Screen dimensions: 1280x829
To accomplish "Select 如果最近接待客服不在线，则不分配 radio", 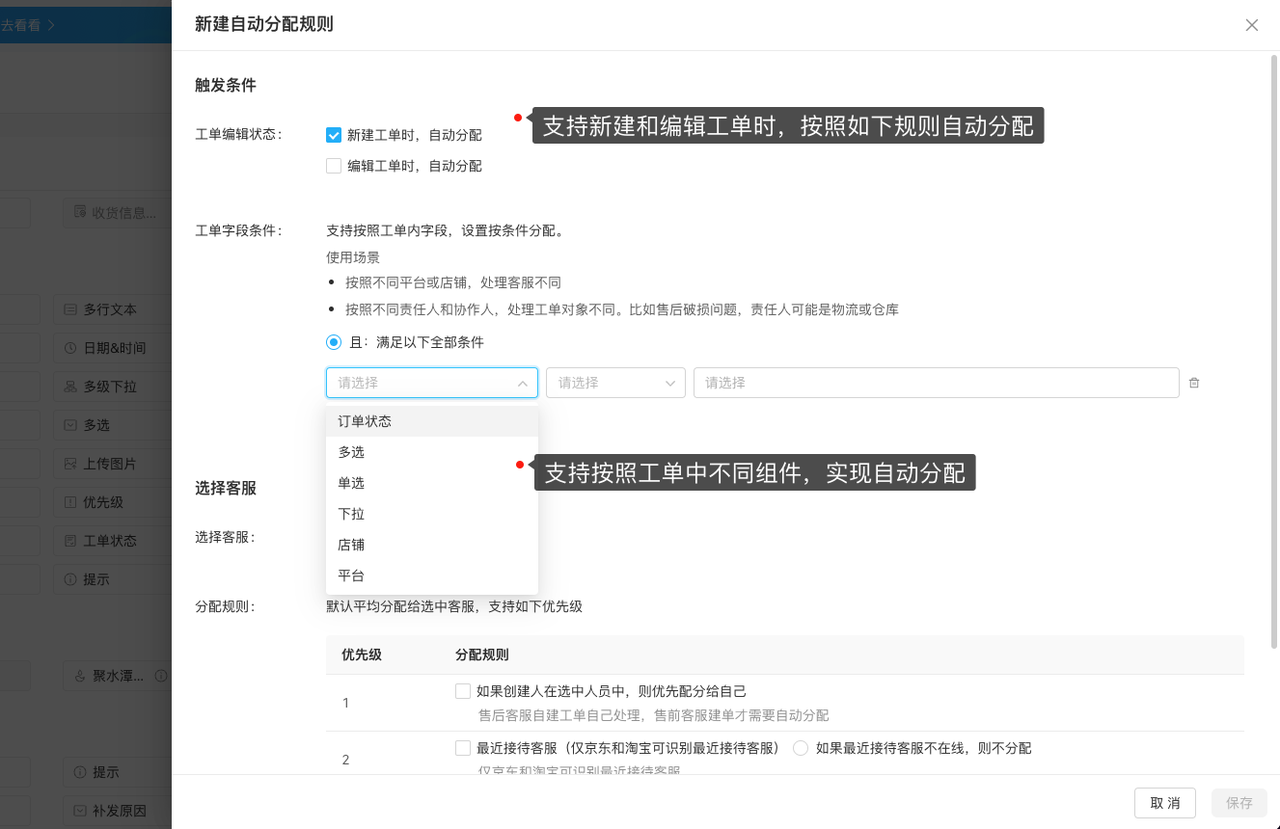I will (800, 748).
